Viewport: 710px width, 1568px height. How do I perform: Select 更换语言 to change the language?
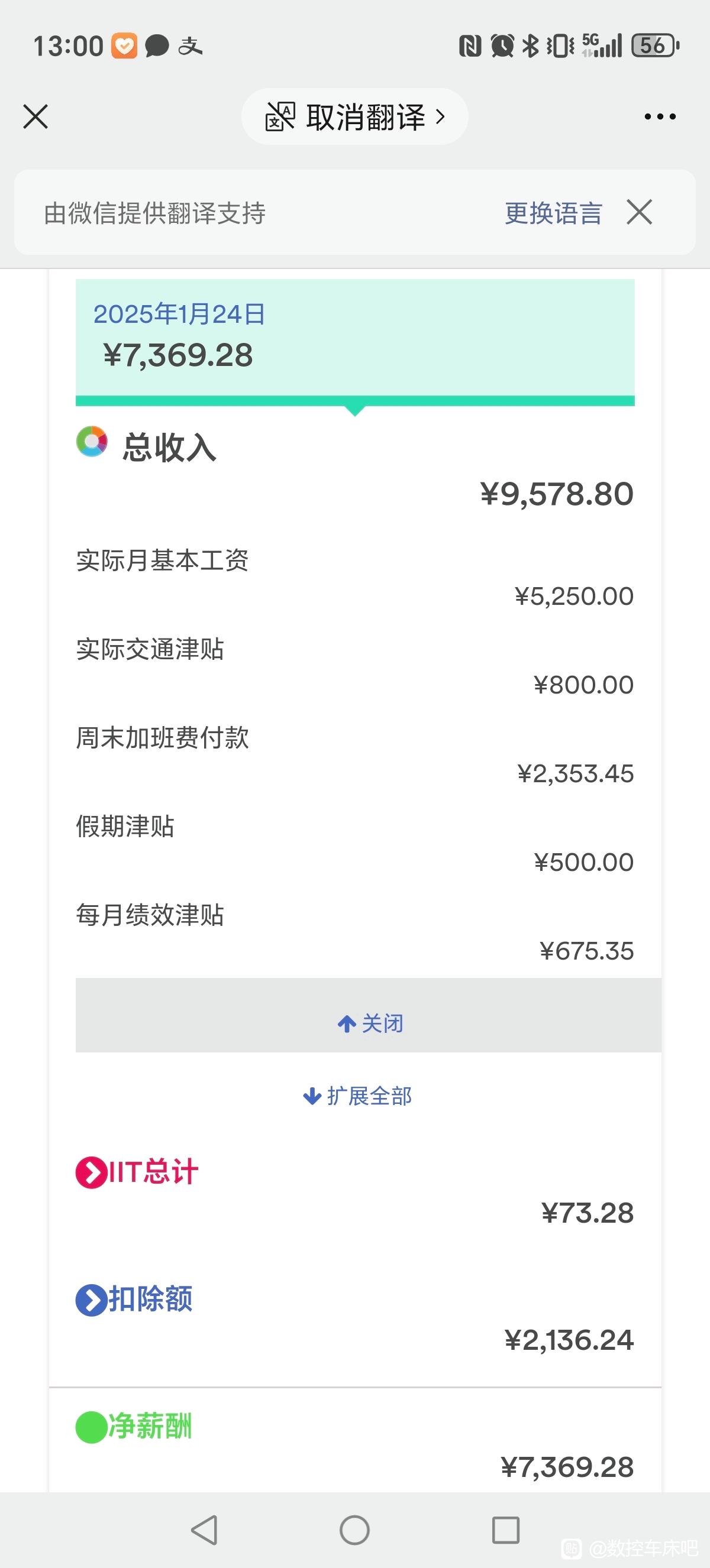point(554,213)
